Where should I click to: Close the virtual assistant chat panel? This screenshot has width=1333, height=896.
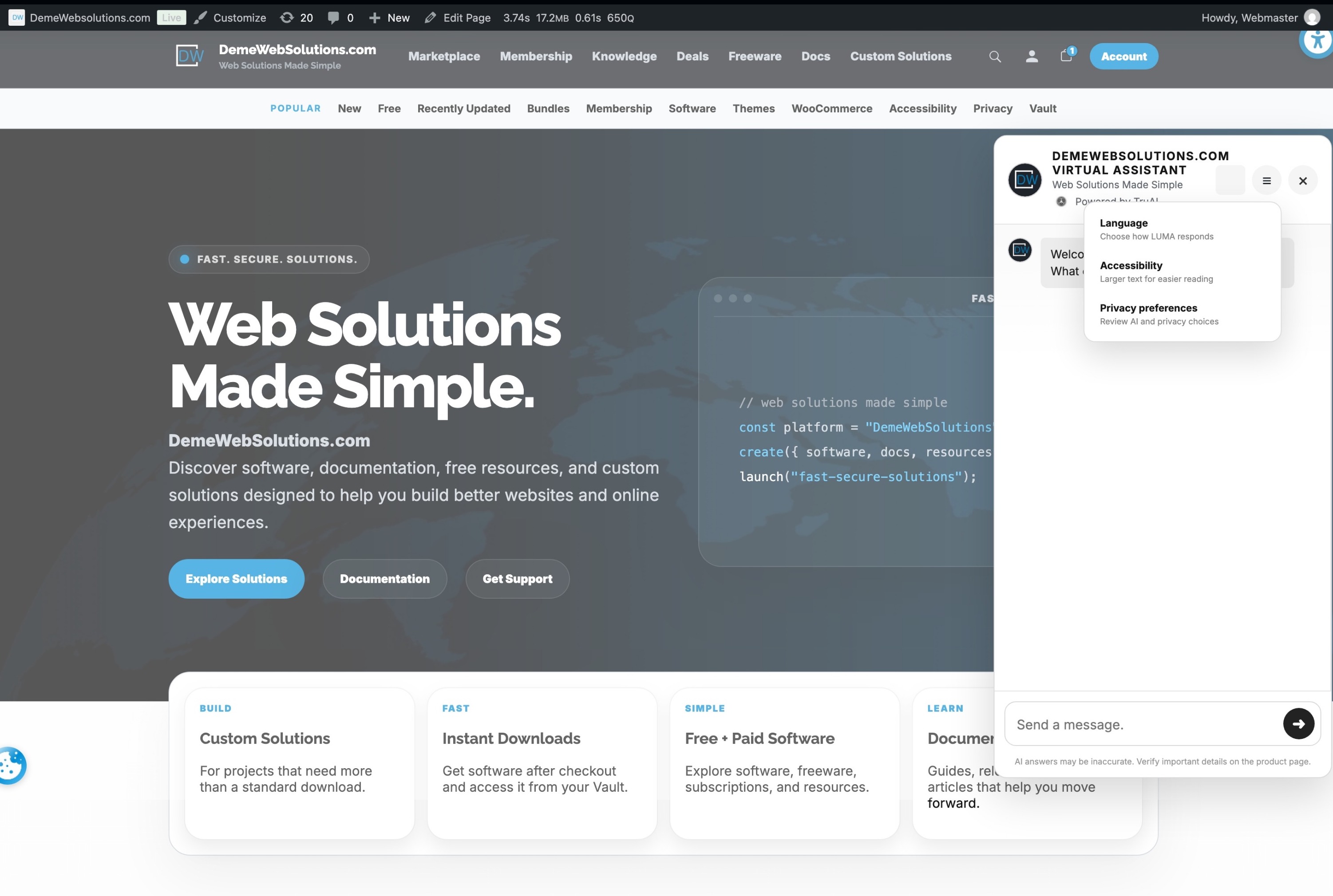coord(1303,181)
